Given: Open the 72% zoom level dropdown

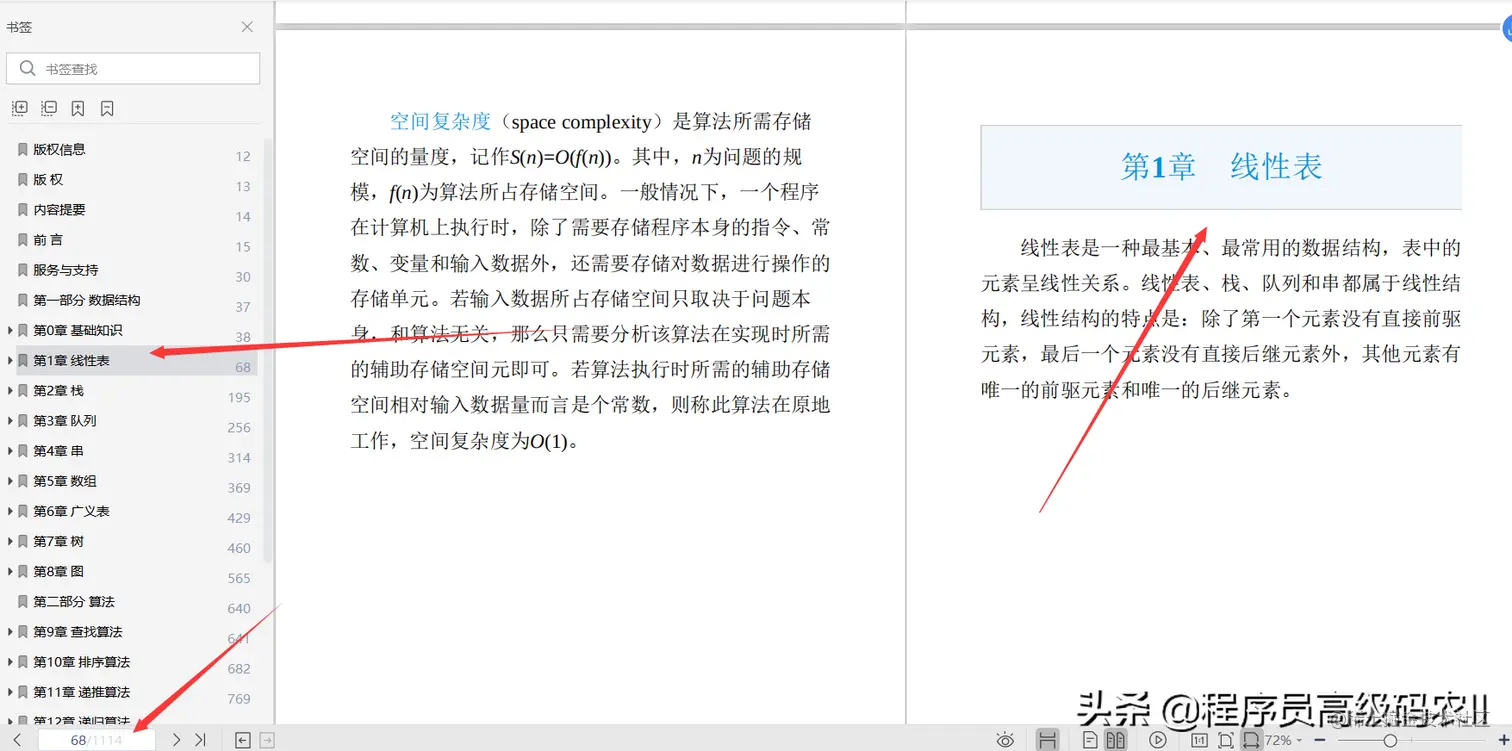Looking at the screenshot, I should pos(1283,739).
